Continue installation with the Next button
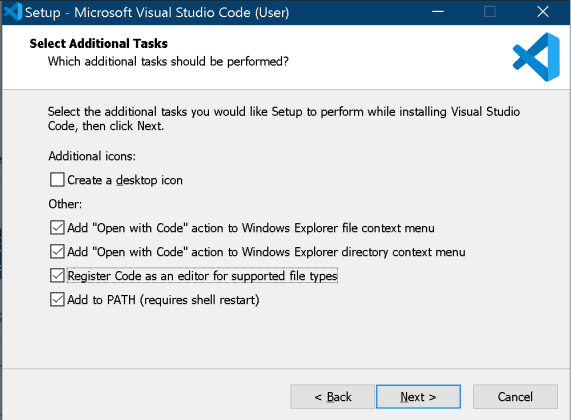 [x=418, y=397]
